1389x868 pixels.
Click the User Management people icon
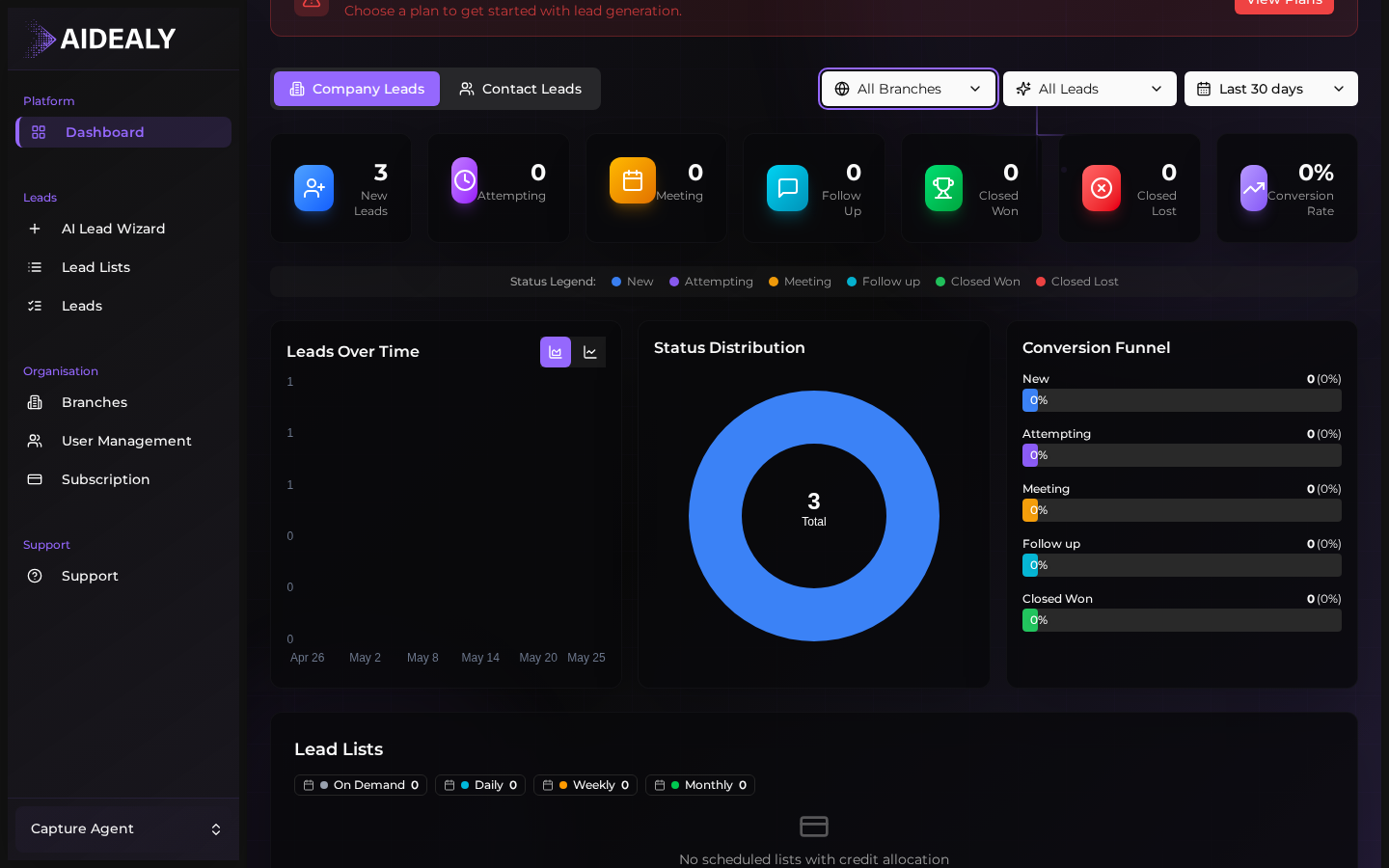click(35, 441)
